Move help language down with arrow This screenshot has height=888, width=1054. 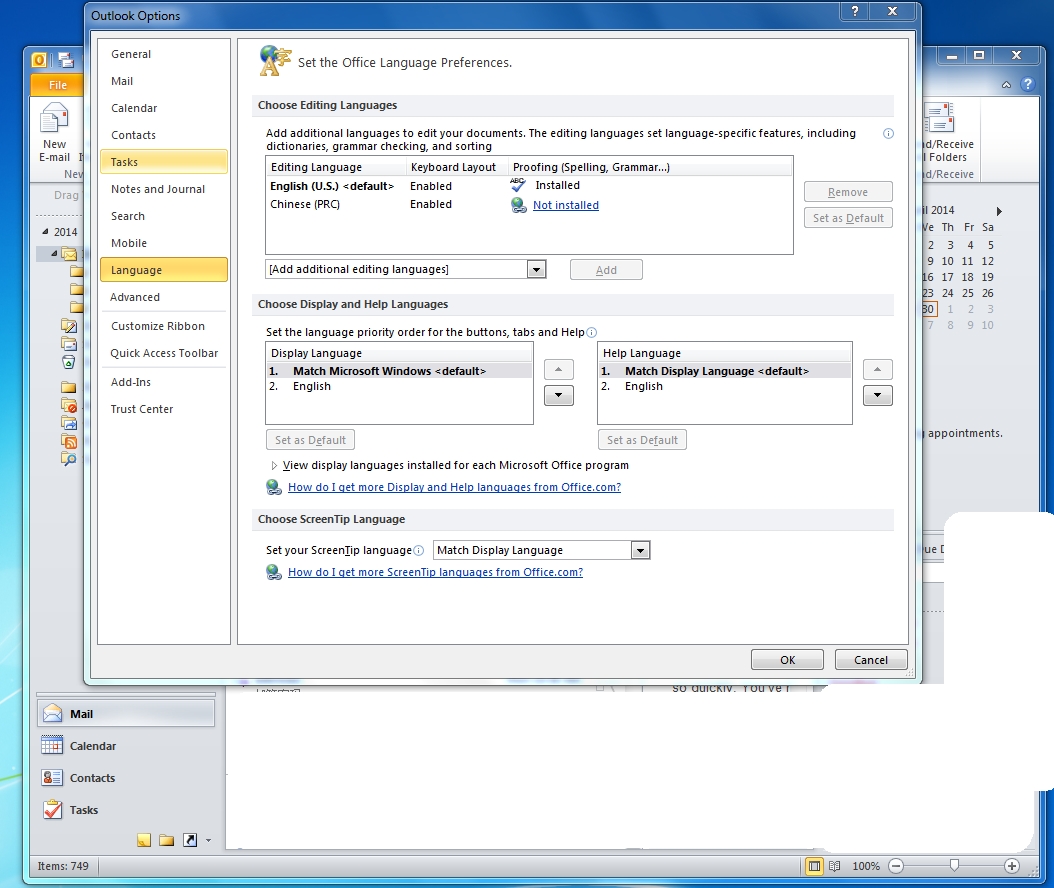click(877, 395)
